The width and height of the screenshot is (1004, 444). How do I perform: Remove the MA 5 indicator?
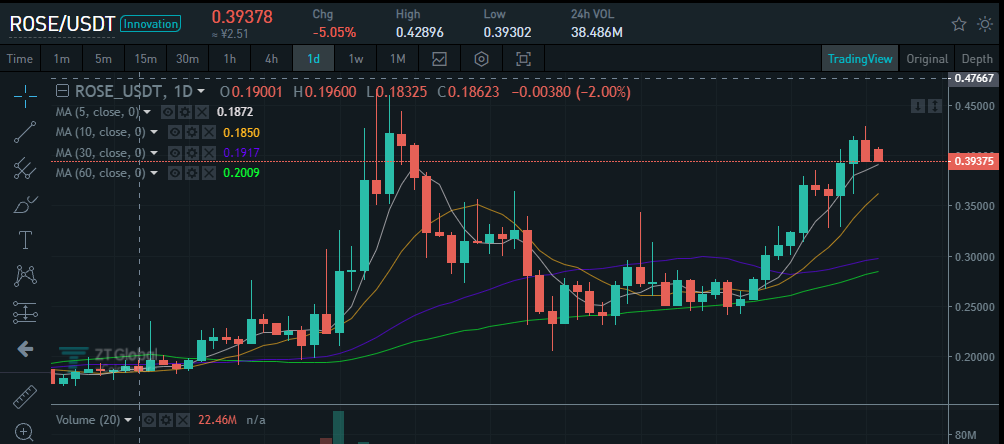click(201, 112)
